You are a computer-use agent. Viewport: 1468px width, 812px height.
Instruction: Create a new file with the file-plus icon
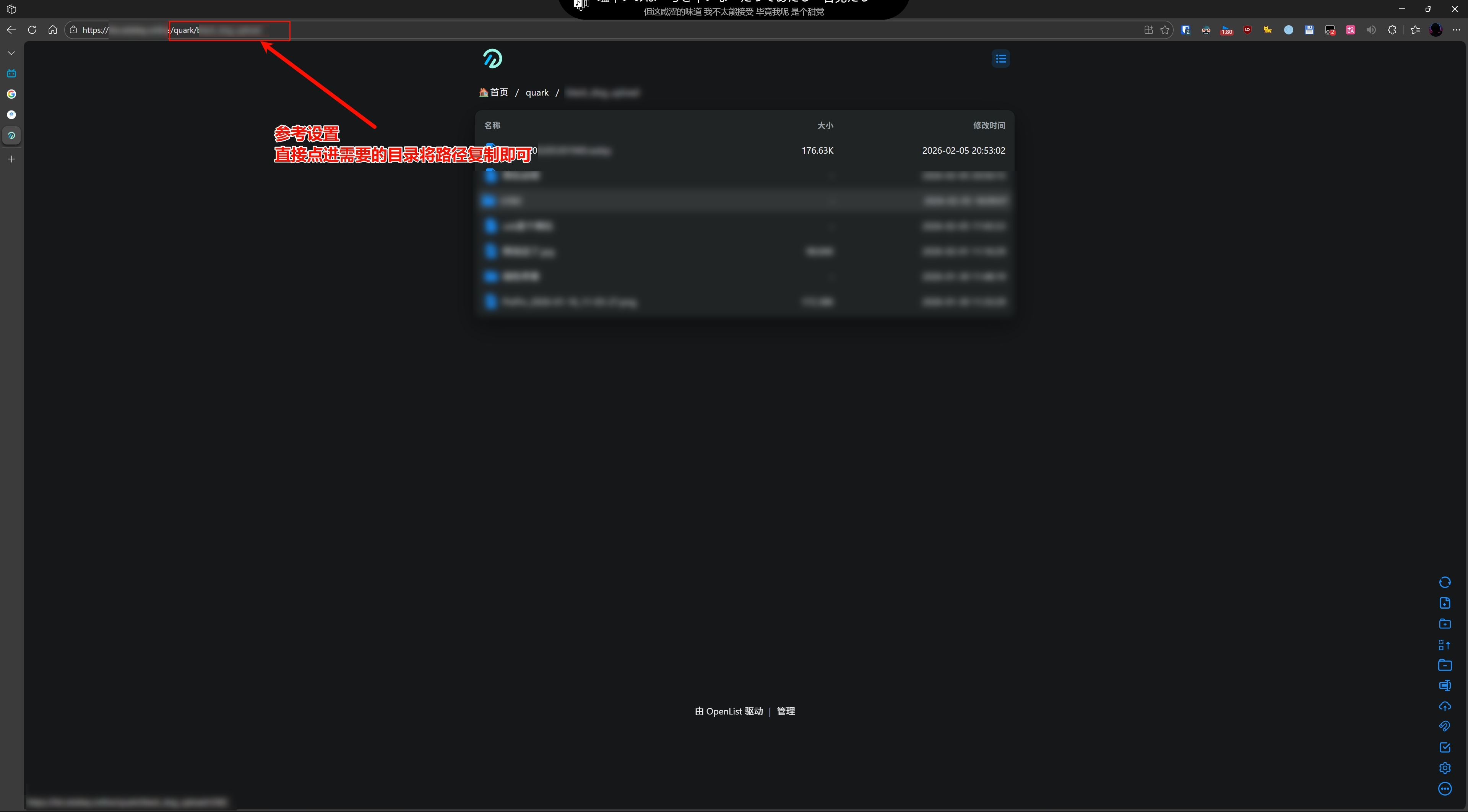[1445, 603]
